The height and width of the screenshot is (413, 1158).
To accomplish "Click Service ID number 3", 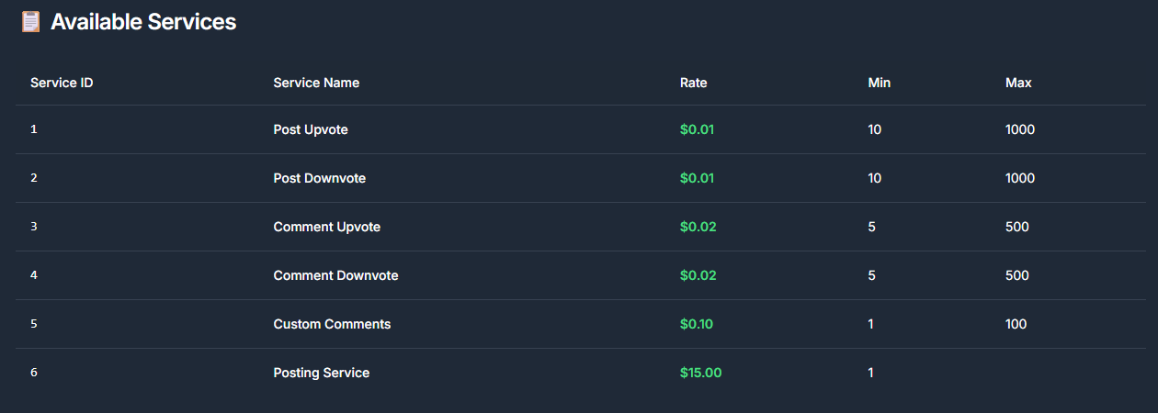I will click(x=34, y=227).
